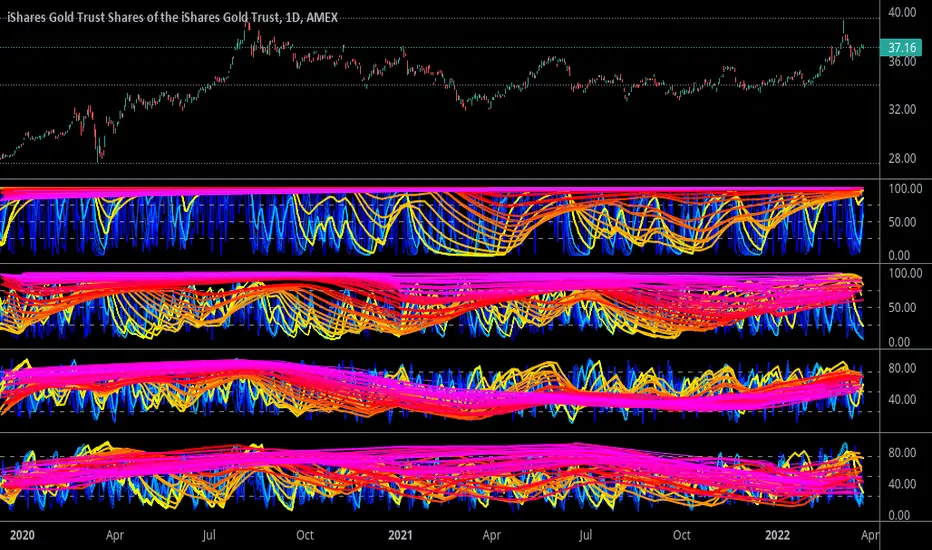Image resolution: width=932 pixels, height=550 pixels.
Task: Click the 32.00 value on price axis
Action: (x=902, y=109)
